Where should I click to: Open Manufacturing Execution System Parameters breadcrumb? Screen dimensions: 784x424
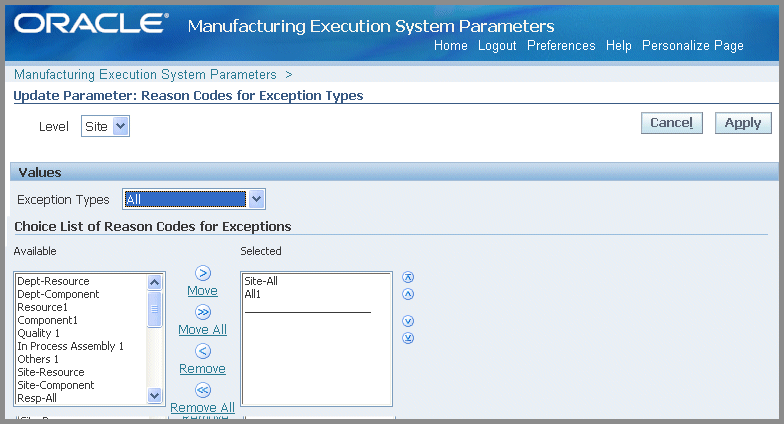point(145,74)
